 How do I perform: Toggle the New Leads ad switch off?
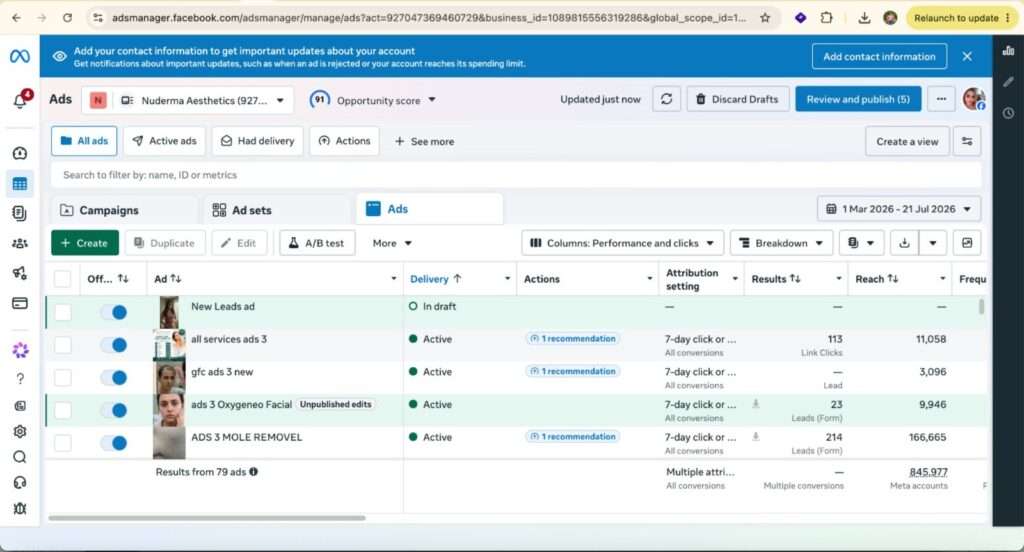114,312
